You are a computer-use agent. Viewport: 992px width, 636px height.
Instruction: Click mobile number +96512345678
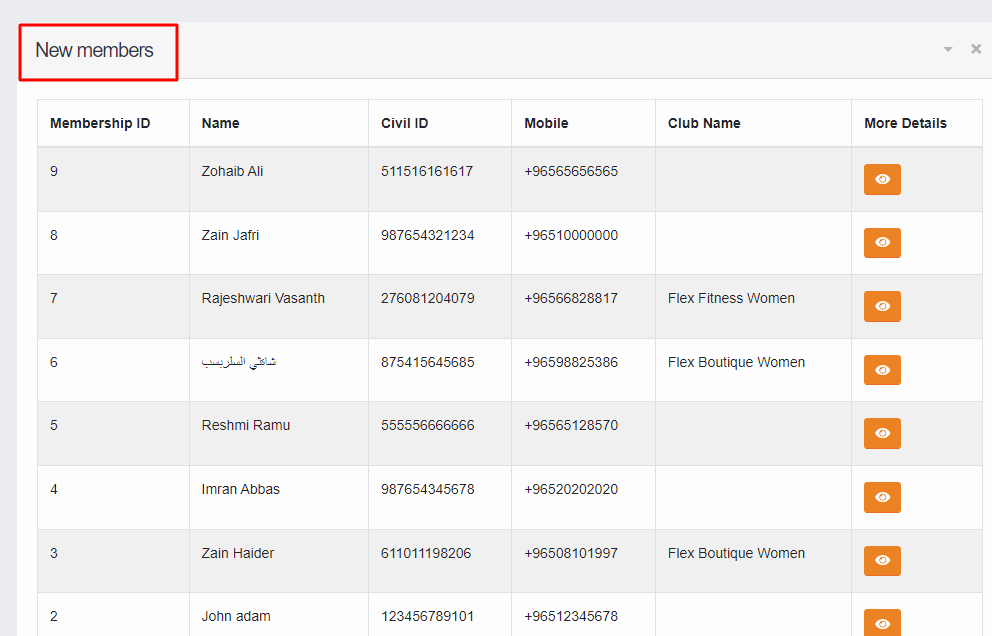tap(571, 616)
